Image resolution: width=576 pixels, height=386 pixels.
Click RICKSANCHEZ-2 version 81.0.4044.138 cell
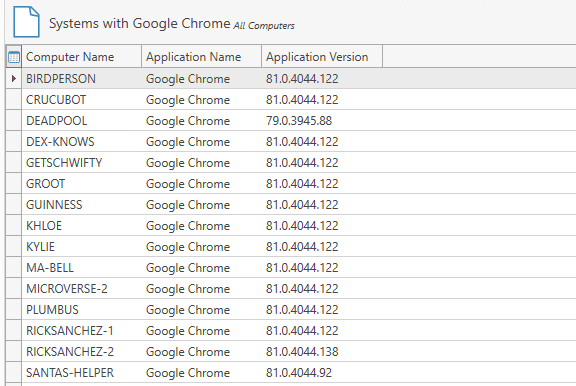pyautogui.click(x=322, y=352)
